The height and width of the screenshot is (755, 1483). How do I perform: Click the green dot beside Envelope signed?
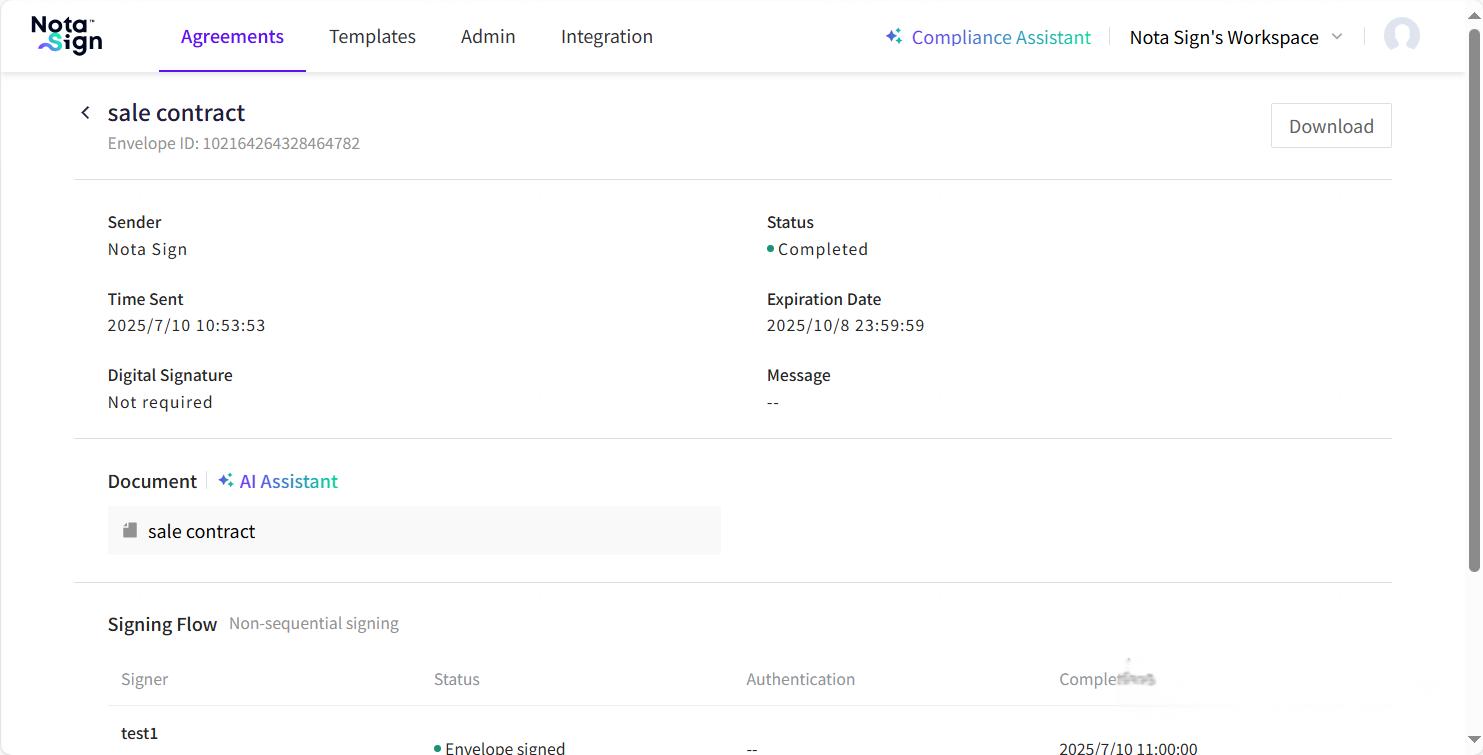tap(438, 748)
